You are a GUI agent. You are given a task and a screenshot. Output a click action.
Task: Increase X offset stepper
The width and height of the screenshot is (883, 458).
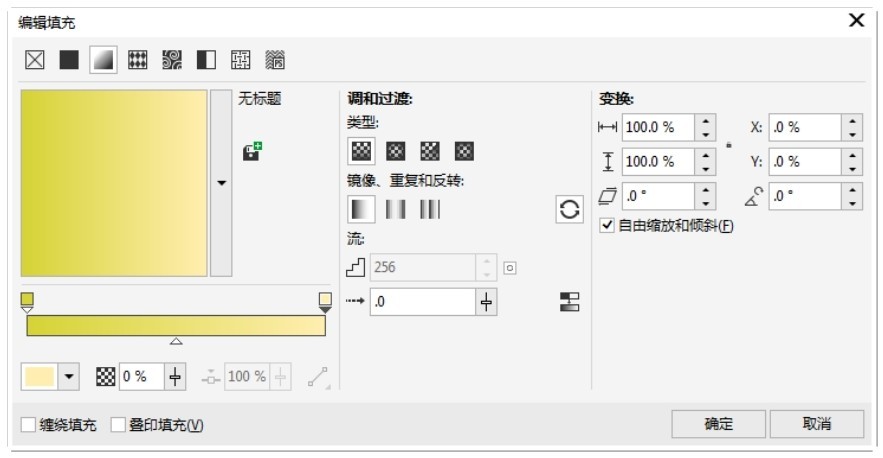(x=853, y=121)
